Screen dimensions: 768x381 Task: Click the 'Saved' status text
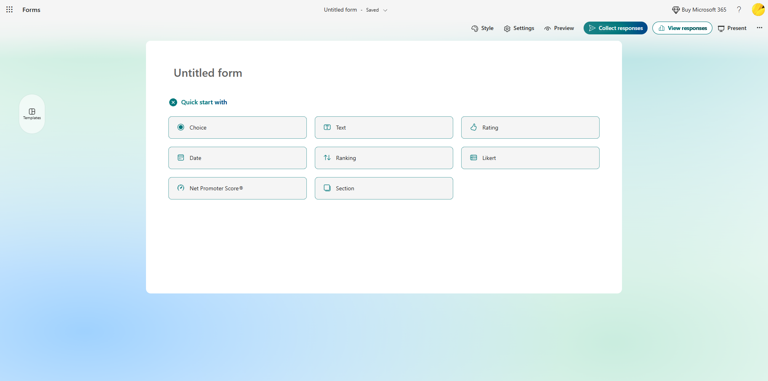[372, 10]
